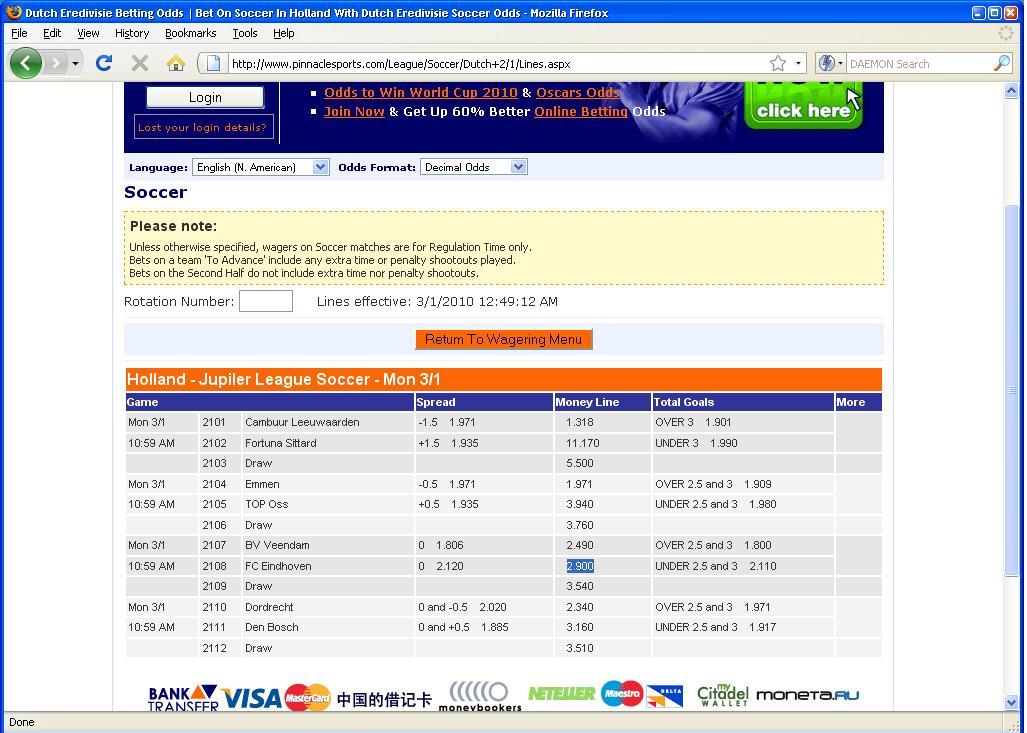Open the Tools menu

click(244, 33)
